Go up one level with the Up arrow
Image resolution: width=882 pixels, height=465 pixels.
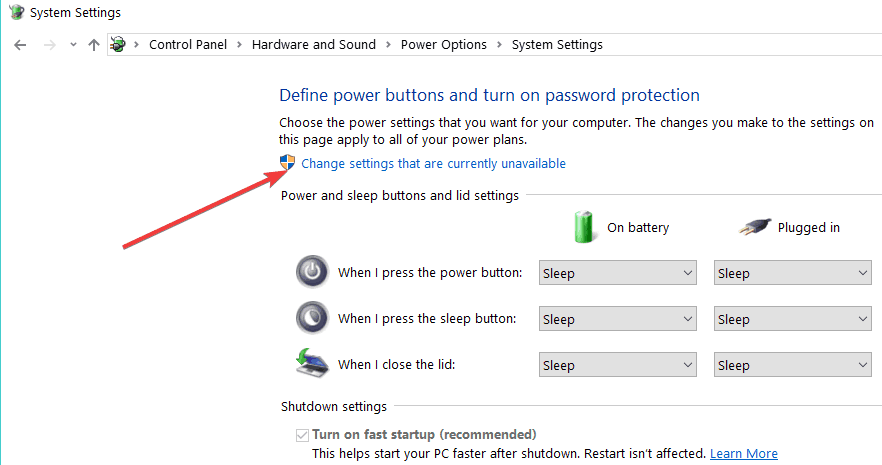94,45
